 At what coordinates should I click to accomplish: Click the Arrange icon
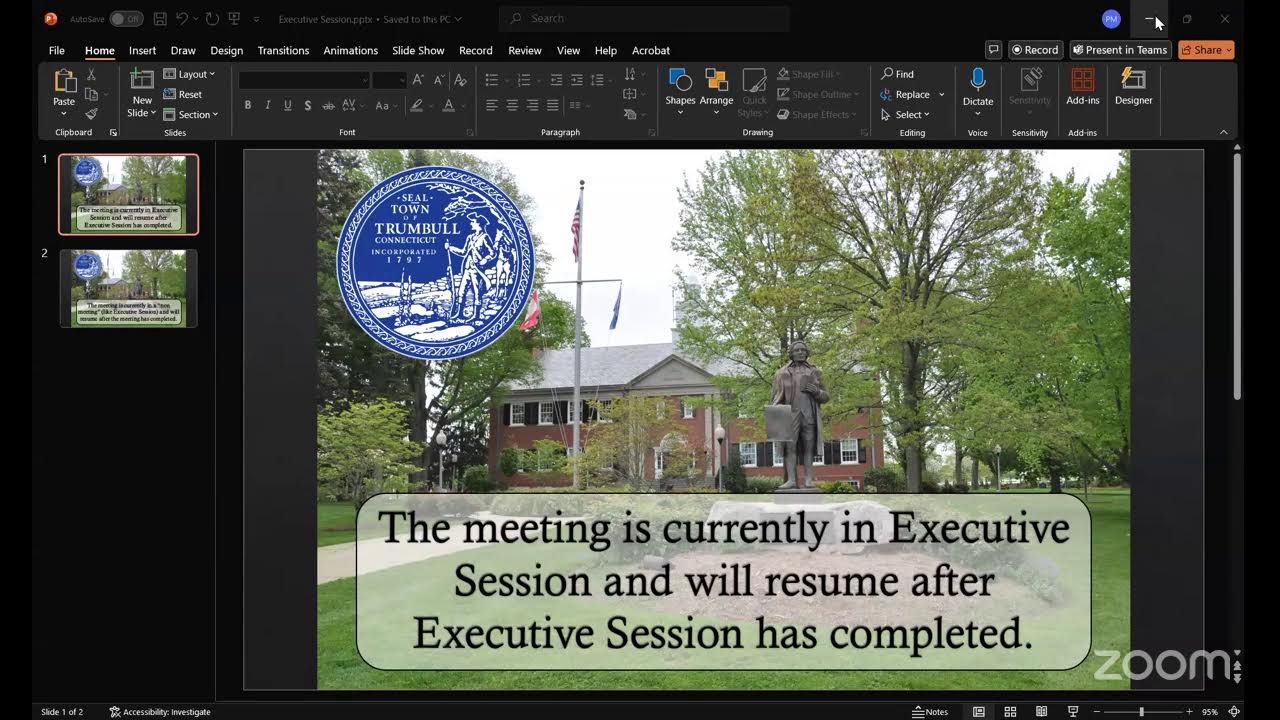[x=716, y=81]
